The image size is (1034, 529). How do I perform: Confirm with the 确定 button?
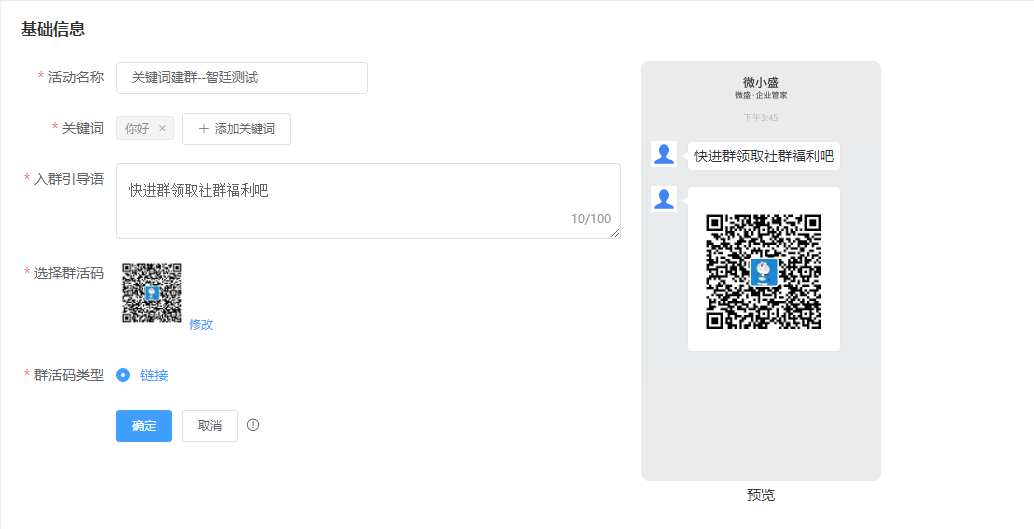144,426
